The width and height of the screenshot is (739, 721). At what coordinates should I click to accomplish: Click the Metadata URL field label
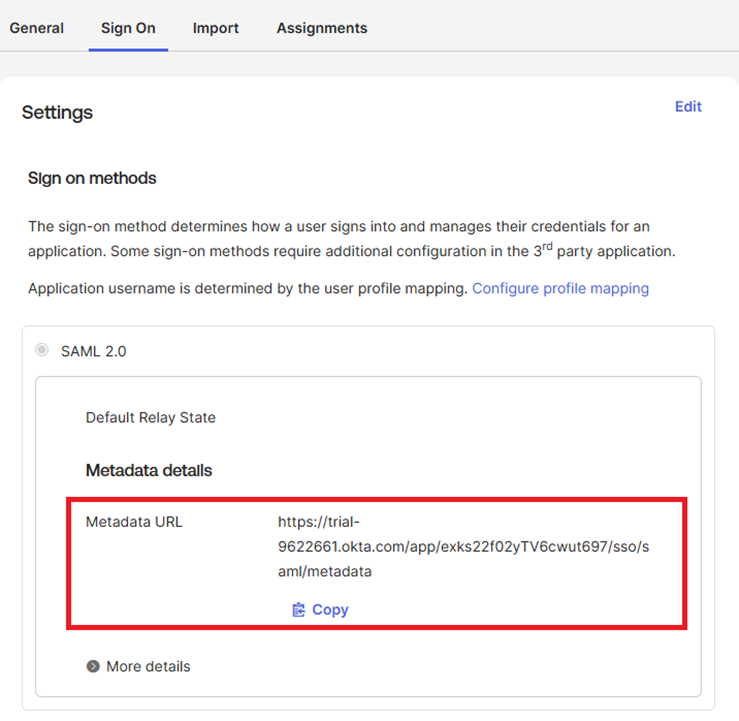click(134, 521)
